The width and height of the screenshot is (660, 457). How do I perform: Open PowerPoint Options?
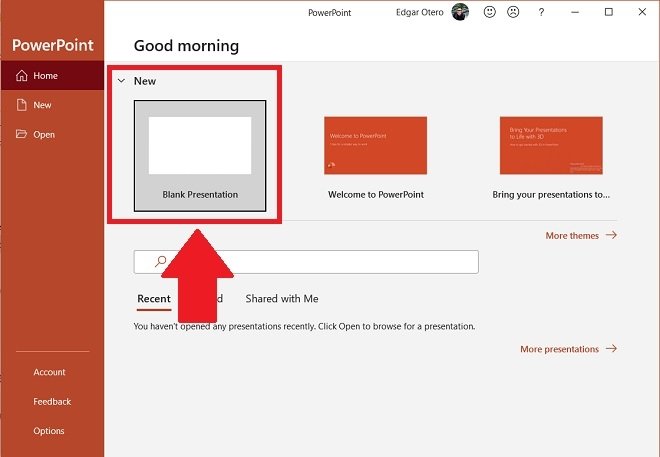click(x=49, y=431)
